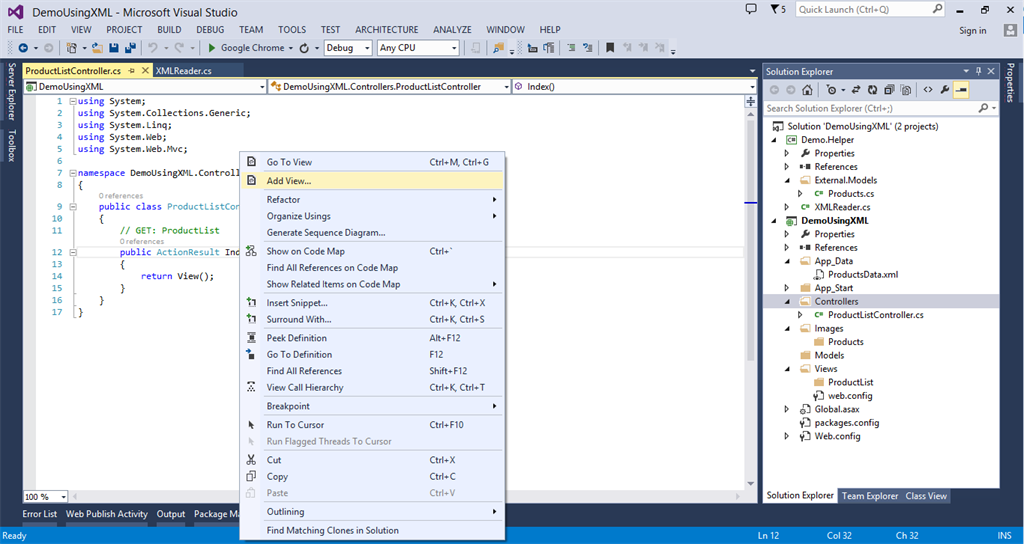
Task: Click the Save All toolbar icon
Action: [130, 48]
